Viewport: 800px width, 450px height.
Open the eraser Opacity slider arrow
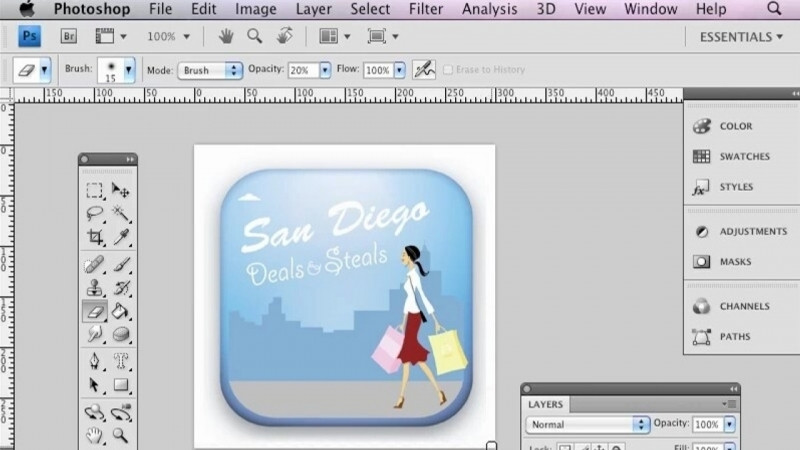click(x=325, y=71)
